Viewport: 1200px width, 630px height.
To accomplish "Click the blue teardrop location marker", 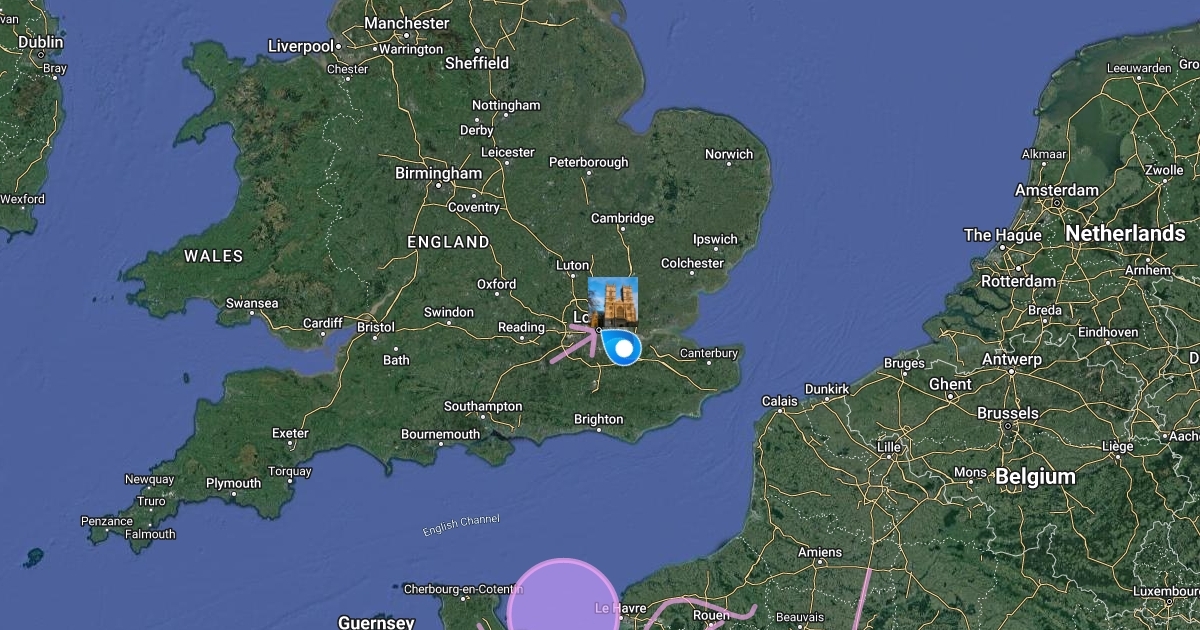I will (x=622, y=348).
